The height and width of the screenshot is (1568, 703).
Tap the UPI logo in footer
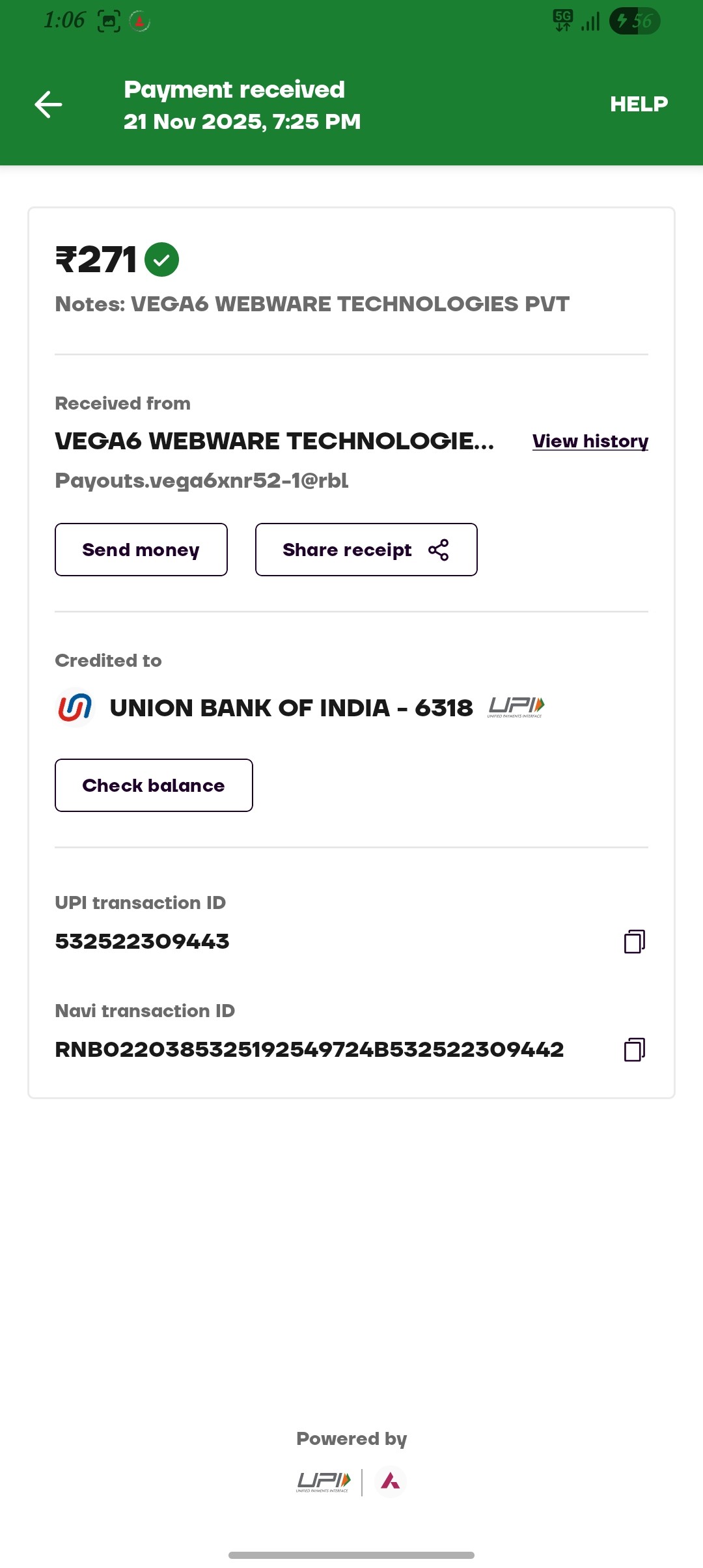click(324, 1482)
